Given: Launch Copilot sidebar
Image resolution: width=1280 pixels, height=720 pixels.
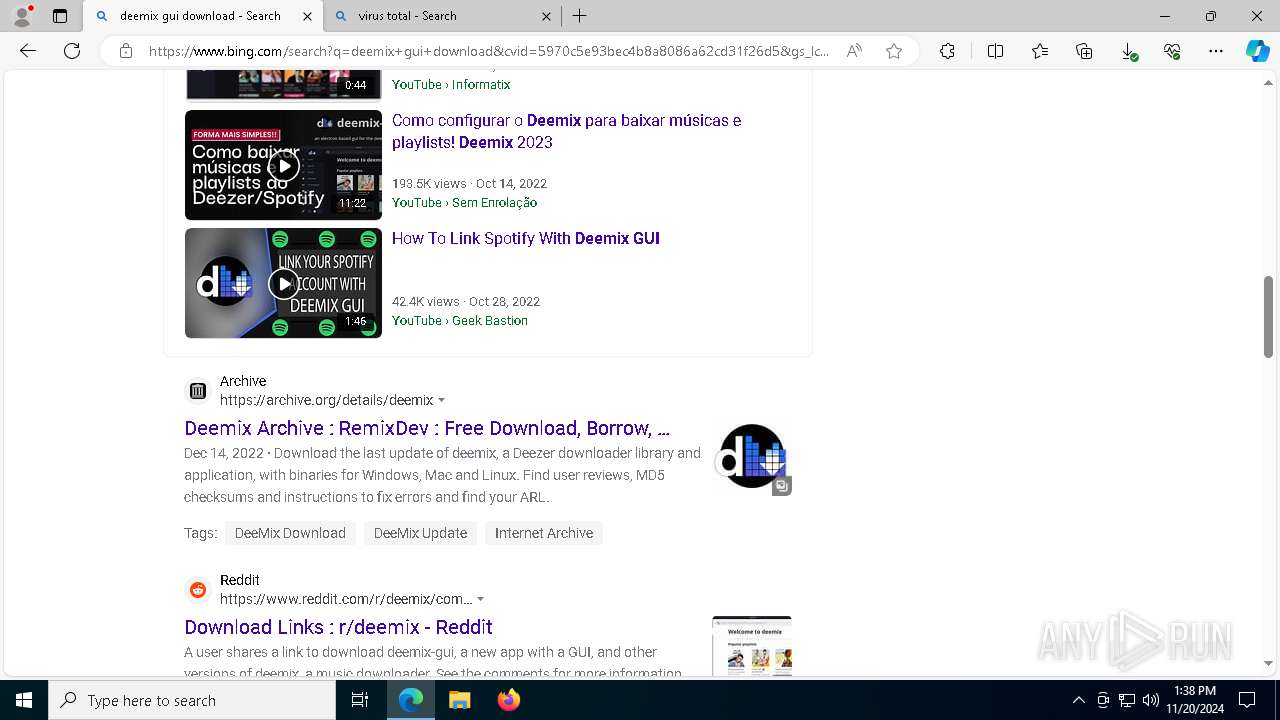Looking at the screenshot, I should [x=1257, y=51].
